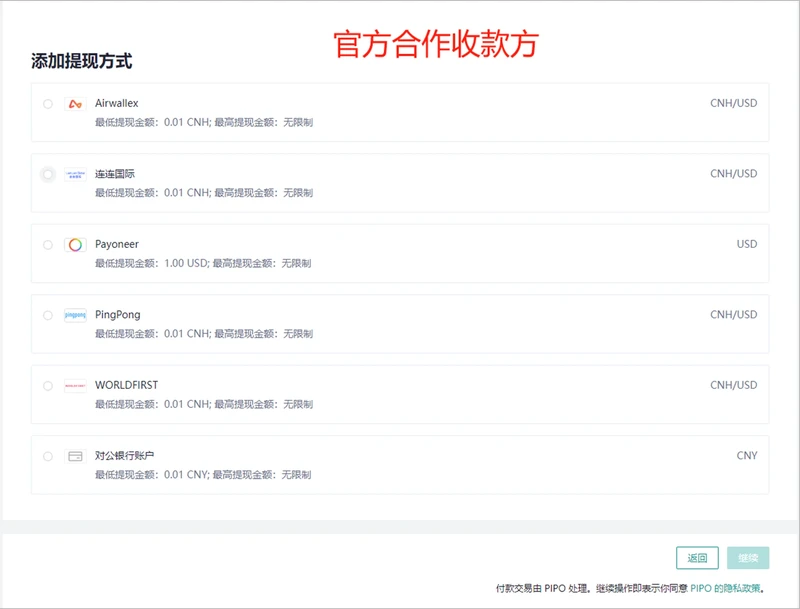Viewport: 800px width, 609px height.
Task: Choose the PingPong radio button
Action: (x=48, y=315)
